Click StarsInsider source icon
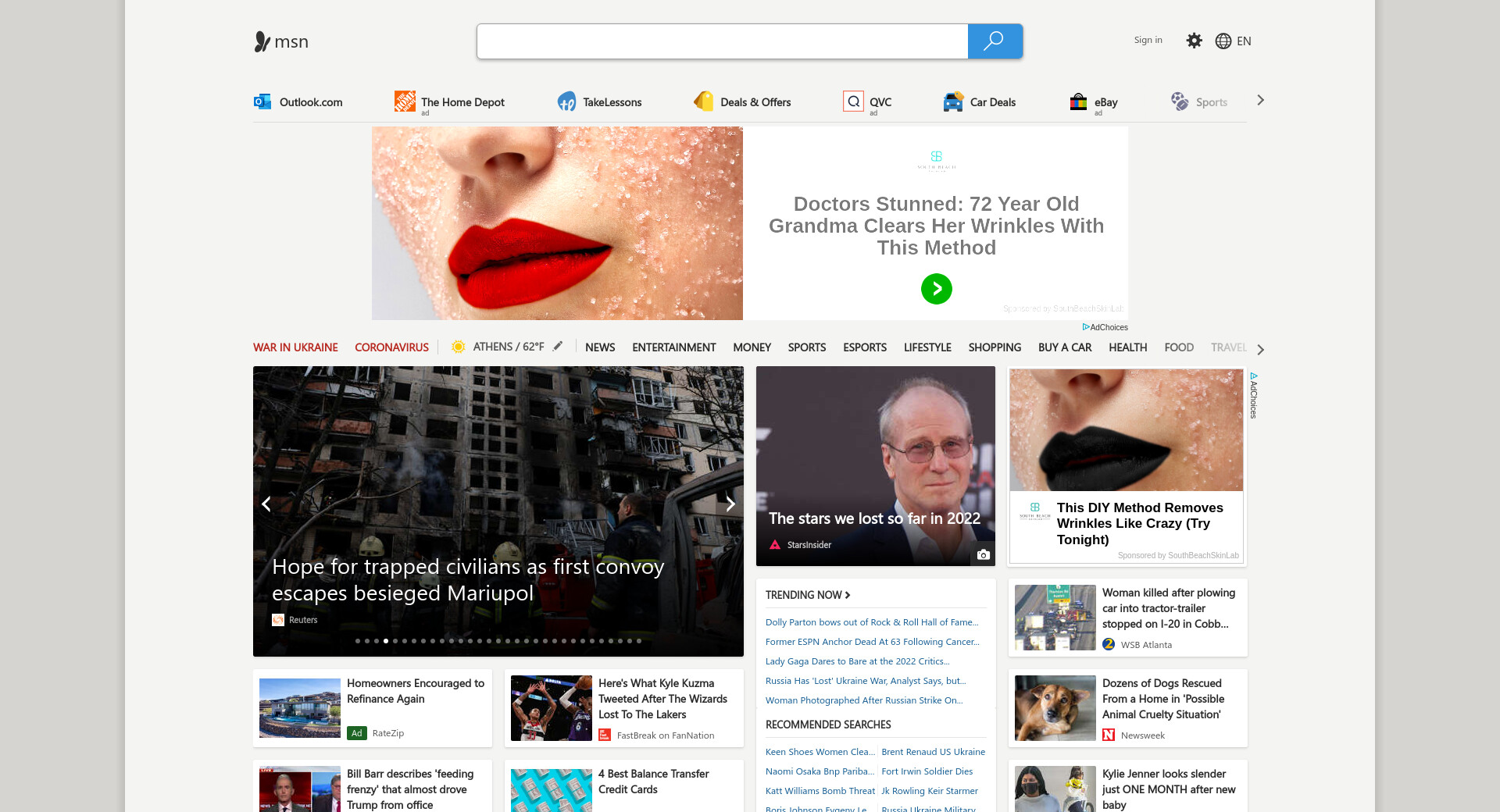Viewport: 1500px width, 812px height. pos(775,545)
